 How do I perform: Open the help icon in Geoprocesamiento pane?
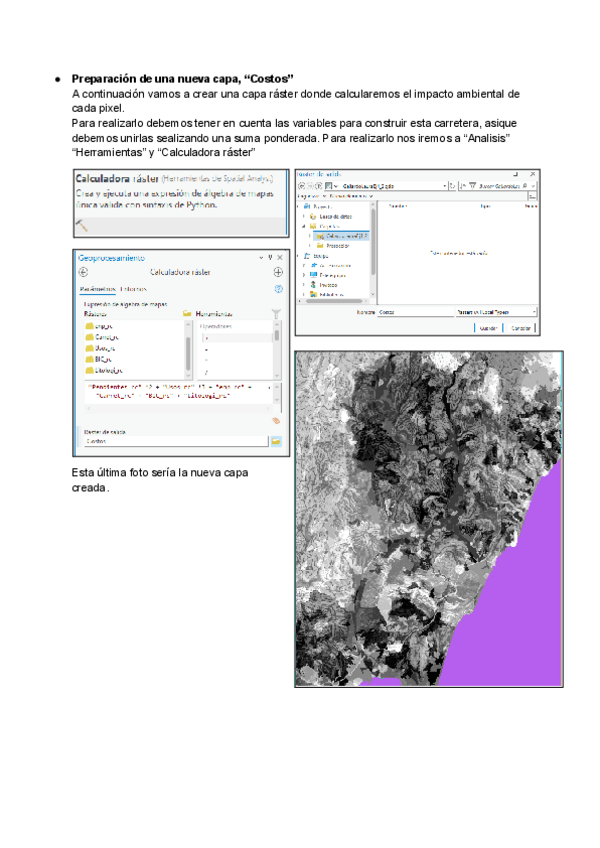click(x=279, y=289)
